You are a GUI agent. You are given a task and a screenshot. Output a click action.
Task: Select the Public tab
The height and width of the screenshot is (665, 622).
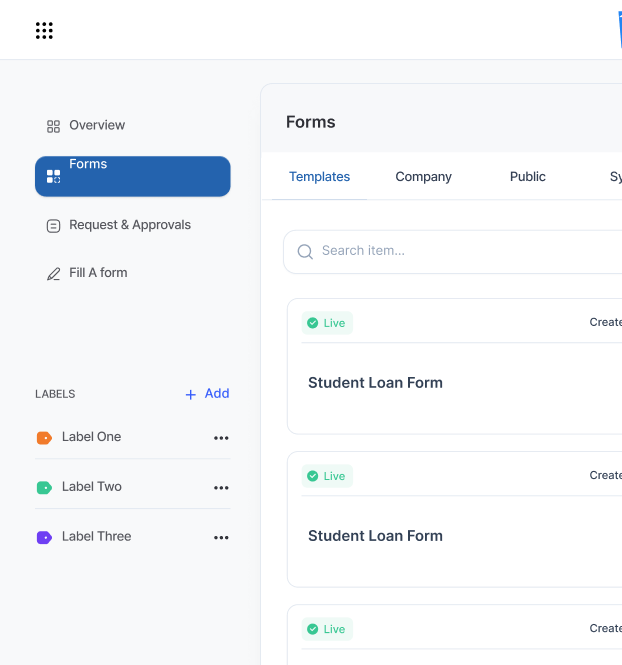[x=527, y=177]
